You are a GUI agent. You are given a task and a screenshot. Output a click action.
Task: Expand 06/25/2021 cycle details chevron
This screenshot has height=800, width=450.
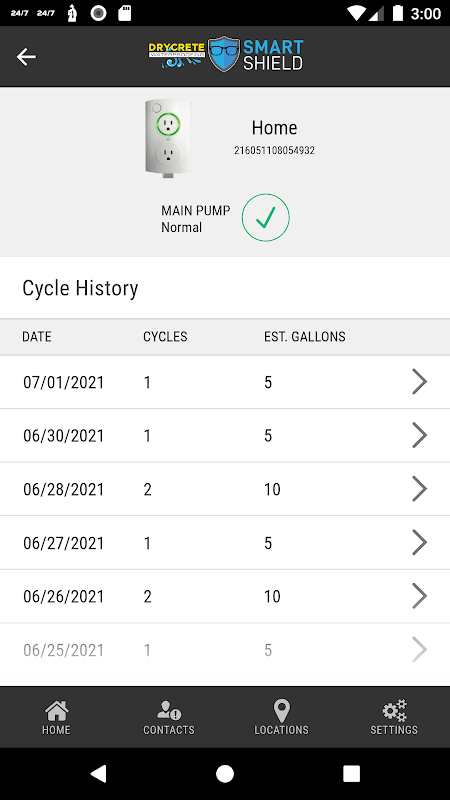point(419,649)
